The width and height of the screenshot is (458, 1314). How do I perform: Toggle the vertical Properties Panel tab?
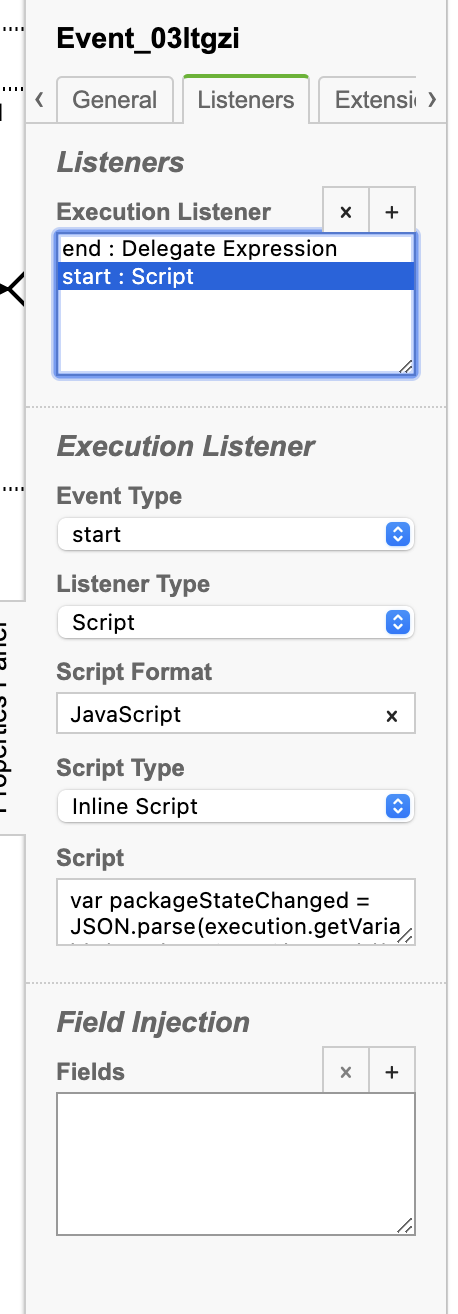(x=10, y=719)
